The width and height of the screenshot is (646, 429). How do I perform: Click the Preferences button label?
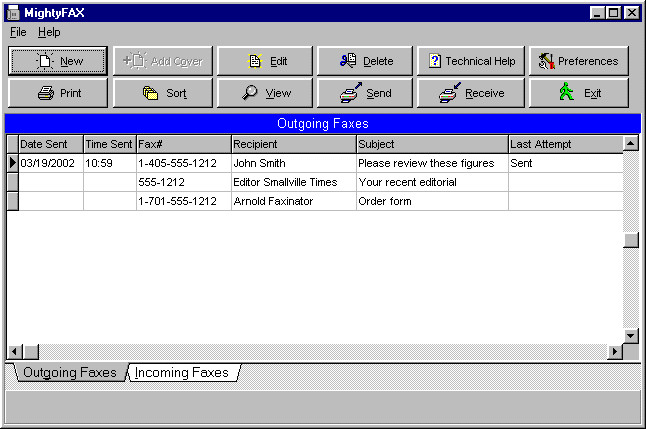[588, 61]
